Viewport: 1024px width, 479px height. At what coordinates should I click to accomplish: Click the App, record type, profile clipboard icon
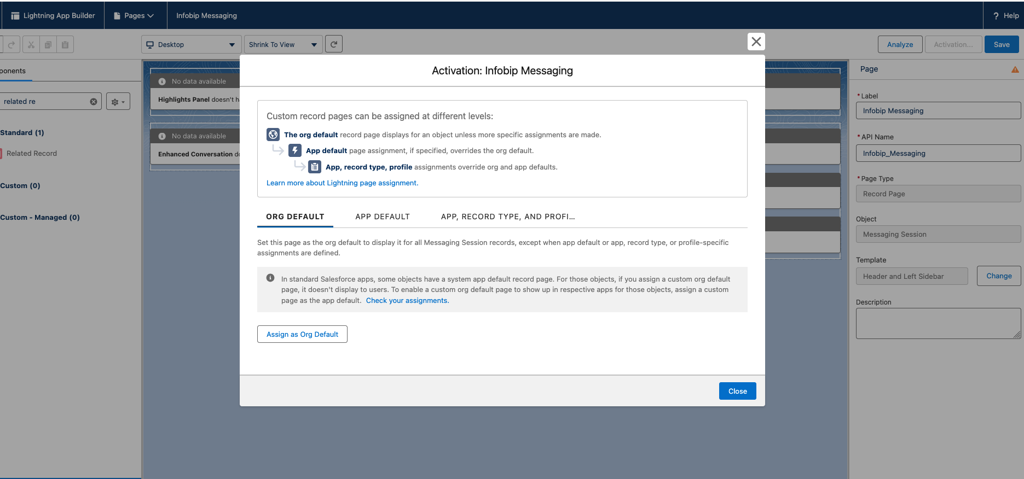[x=315, y=167]
